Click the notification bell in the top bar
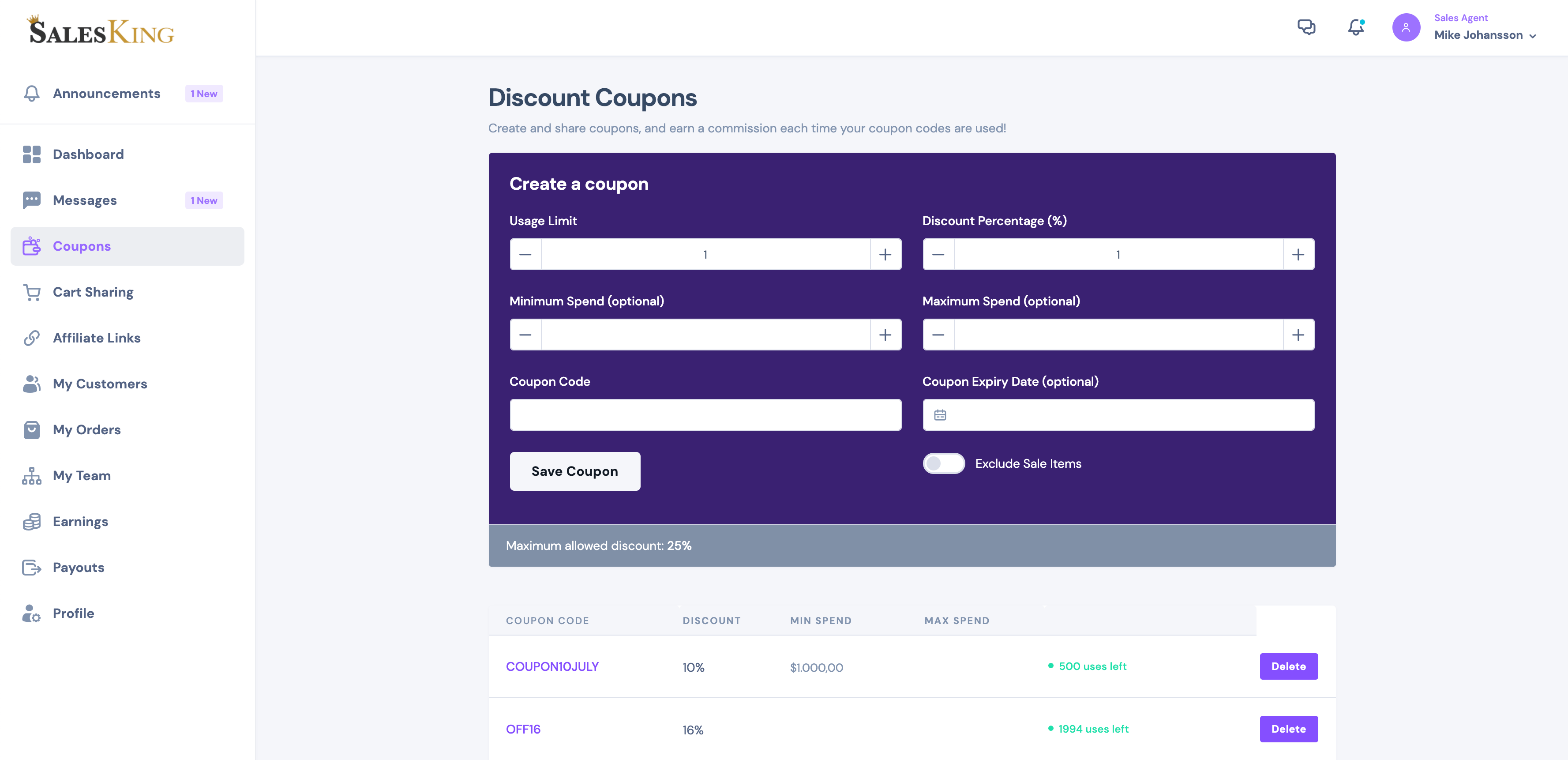 pos(1355,27)
